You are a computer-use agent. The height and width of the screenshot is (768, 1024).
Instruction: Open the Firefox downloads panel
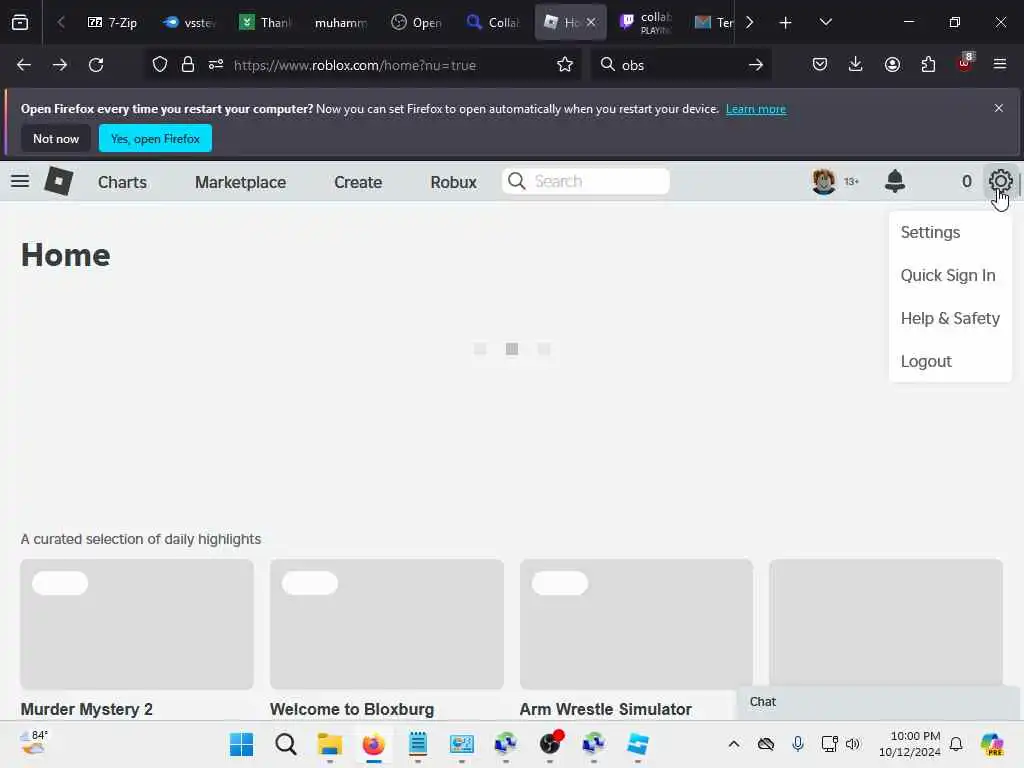pos(856,65)
